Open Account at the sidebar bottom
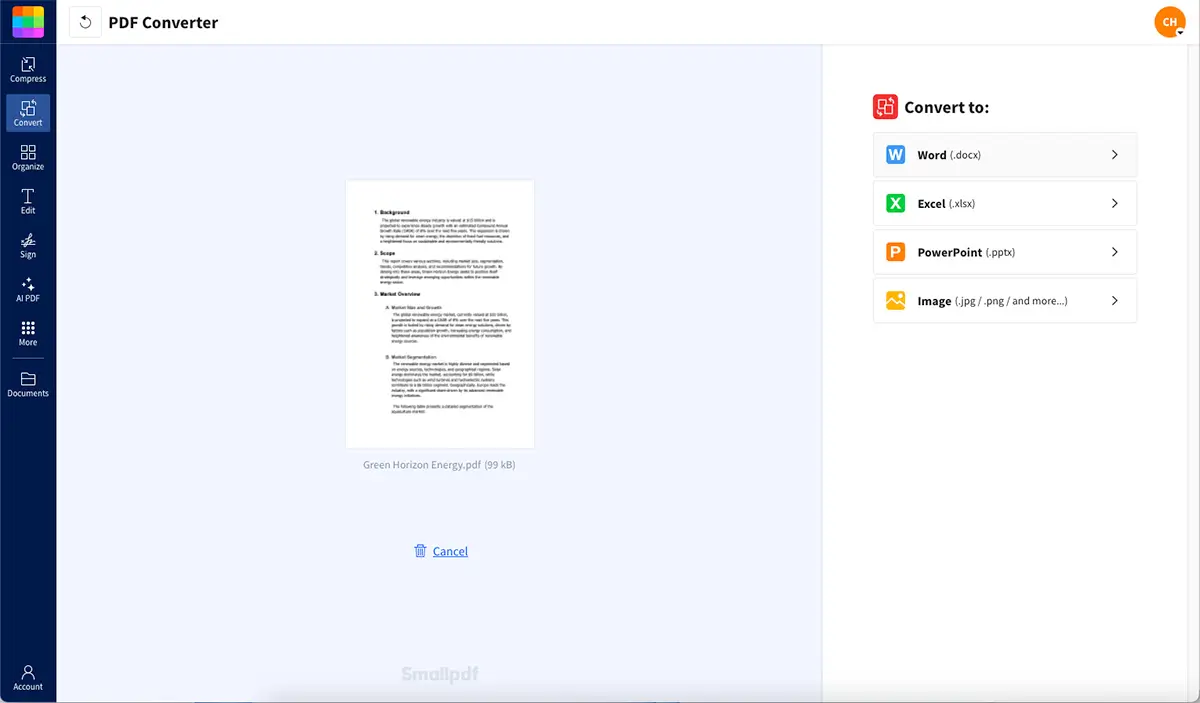Image resolution: width=1200 pixels, height=703 pixels. [x=28, y=677]
